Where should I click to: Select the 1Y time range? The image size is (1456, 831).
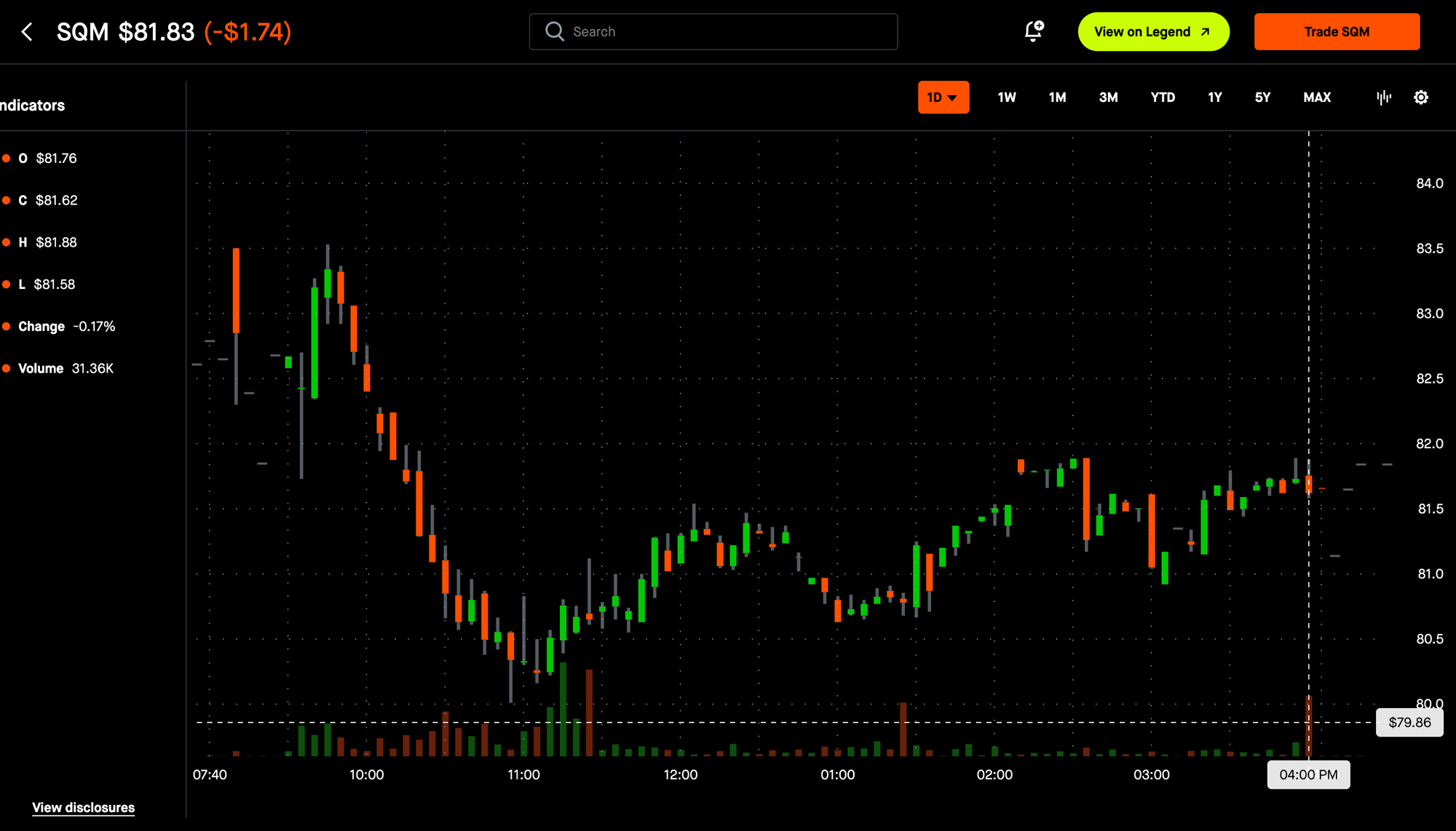pos(1214,98)
